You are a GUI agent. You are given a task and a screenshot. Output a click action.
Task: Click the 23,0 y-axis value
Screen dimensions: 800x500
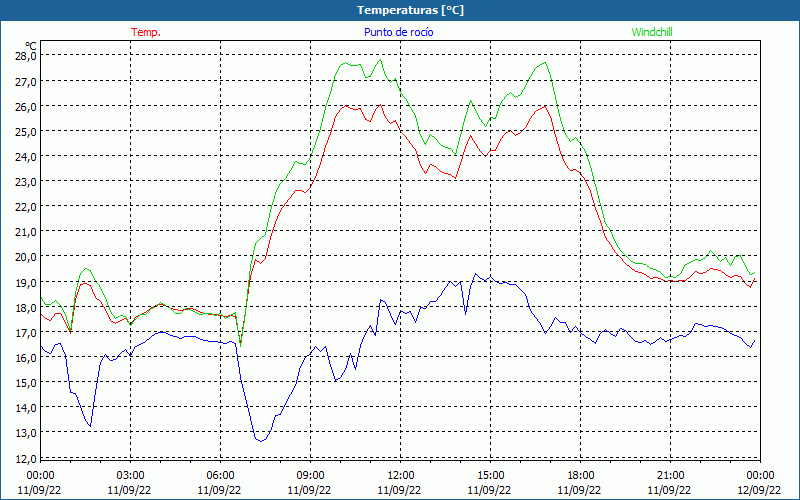(x=25, y=182)
